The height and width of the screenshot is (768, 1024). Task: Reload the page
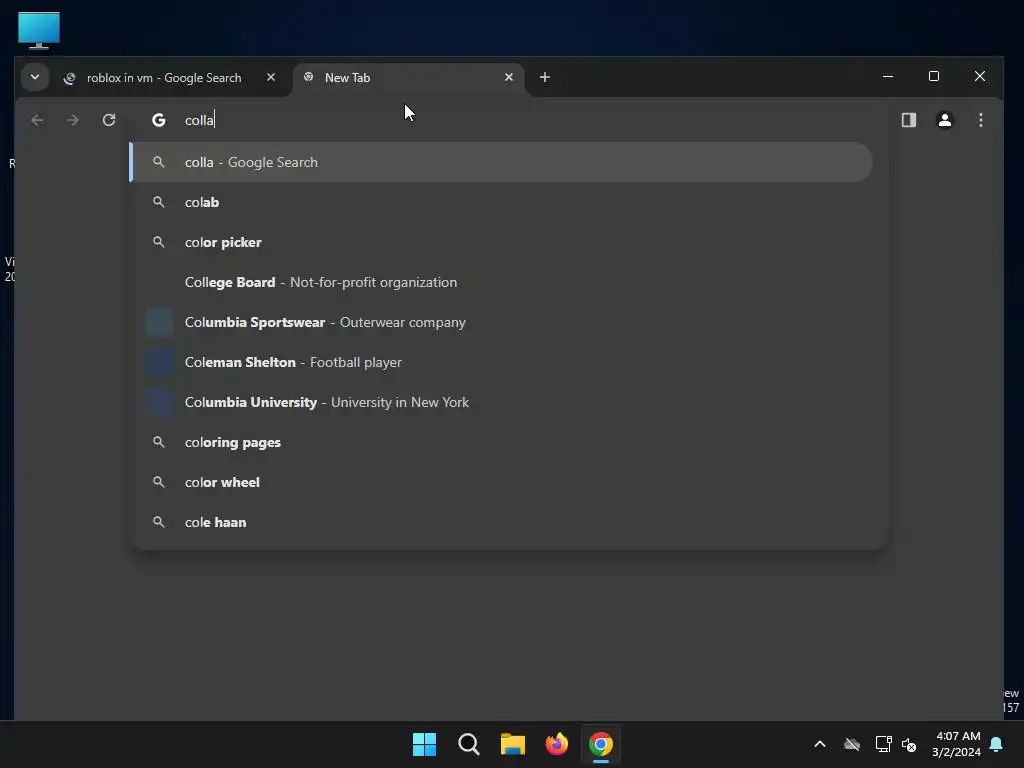pyautogui.click(x=109, y=120)
